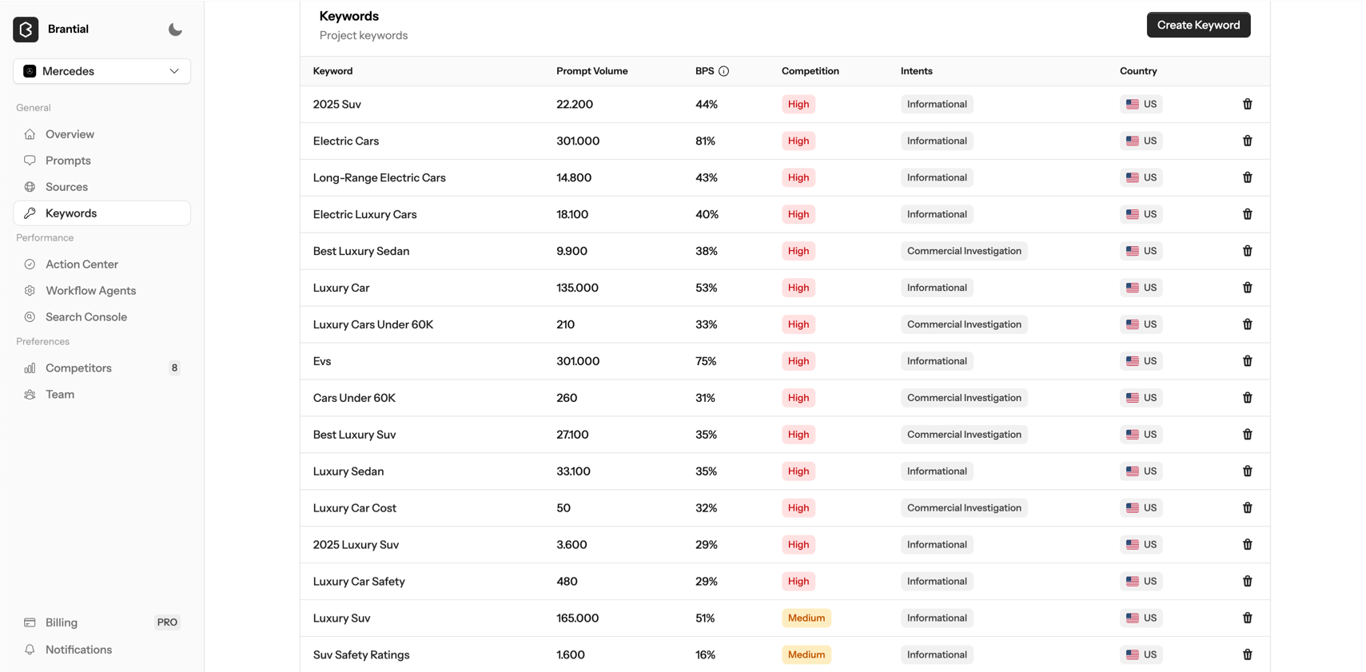Toggle dark mode with the moon icon

coord(175,29)
